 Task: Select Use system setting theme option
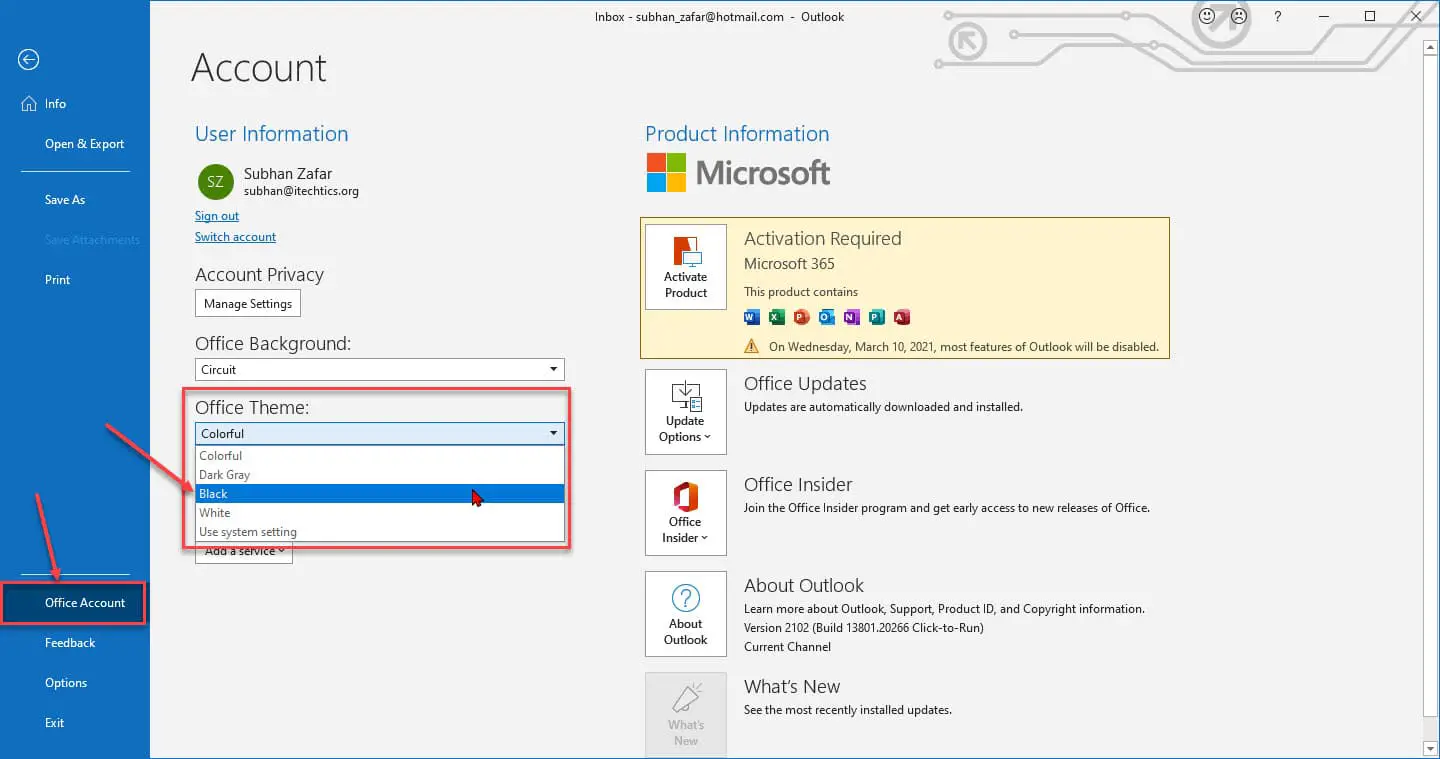point(380,532)
